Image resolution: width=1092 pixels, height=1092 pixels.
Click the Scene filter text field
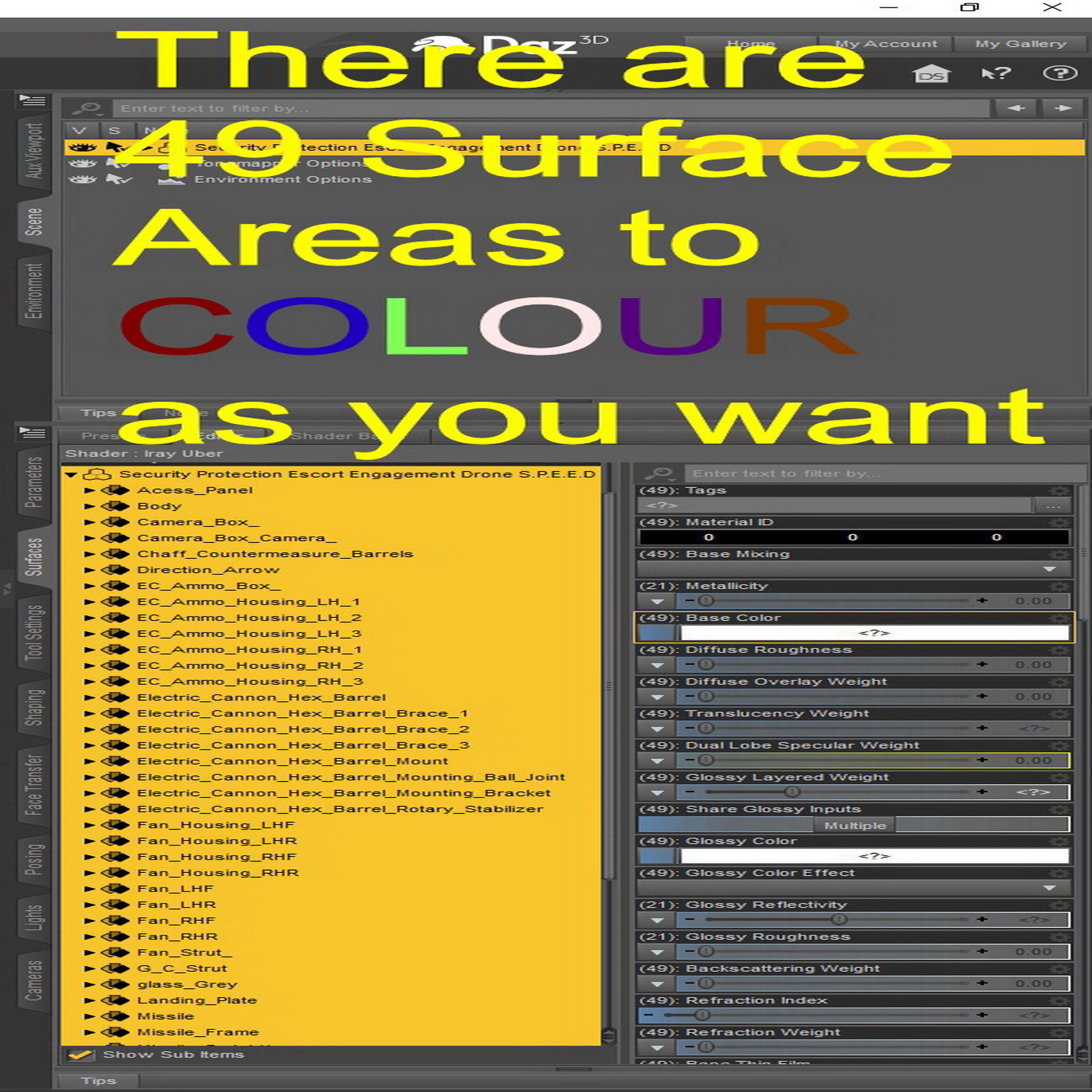coord(551,109)
